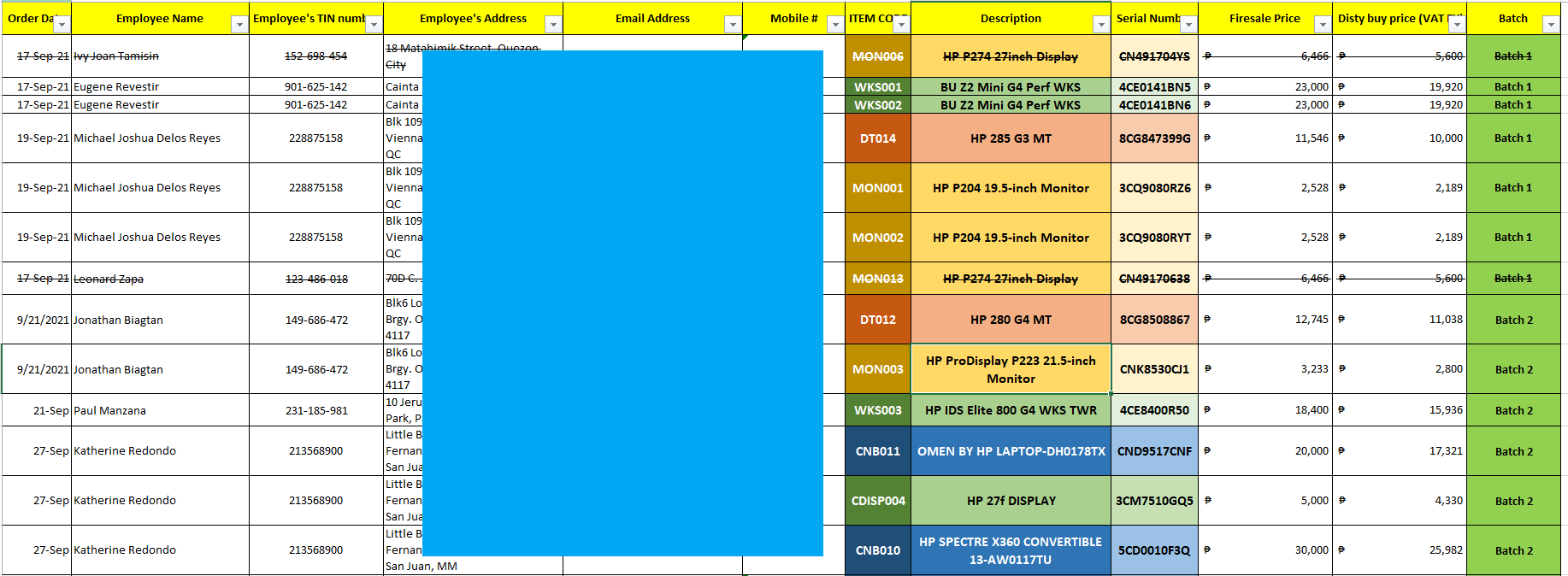Select serial number 4CE8400R50
1568x576 pixels.
tap(1155, 410)
